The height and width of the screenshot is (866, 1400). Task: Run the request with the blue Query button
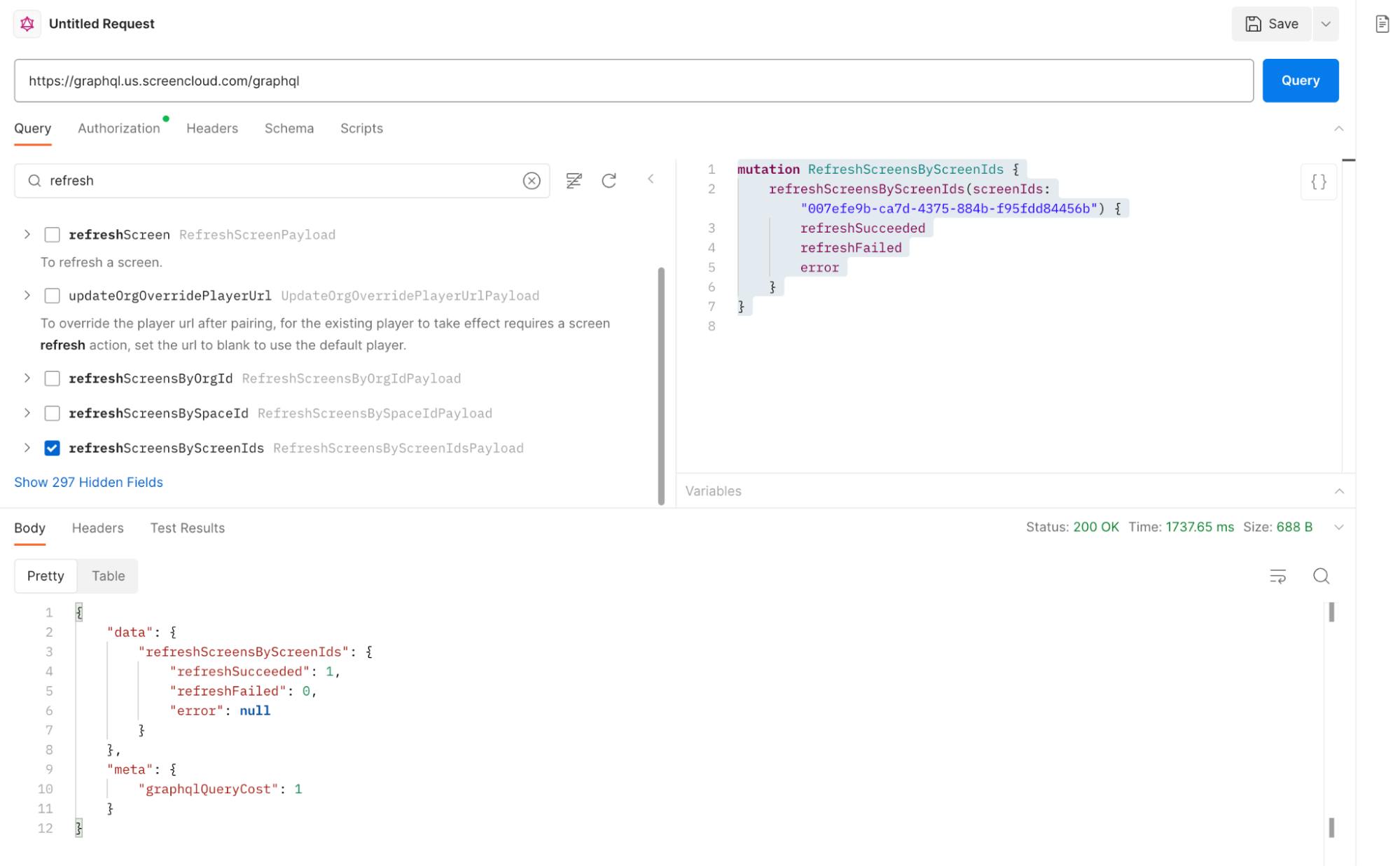1300,81
